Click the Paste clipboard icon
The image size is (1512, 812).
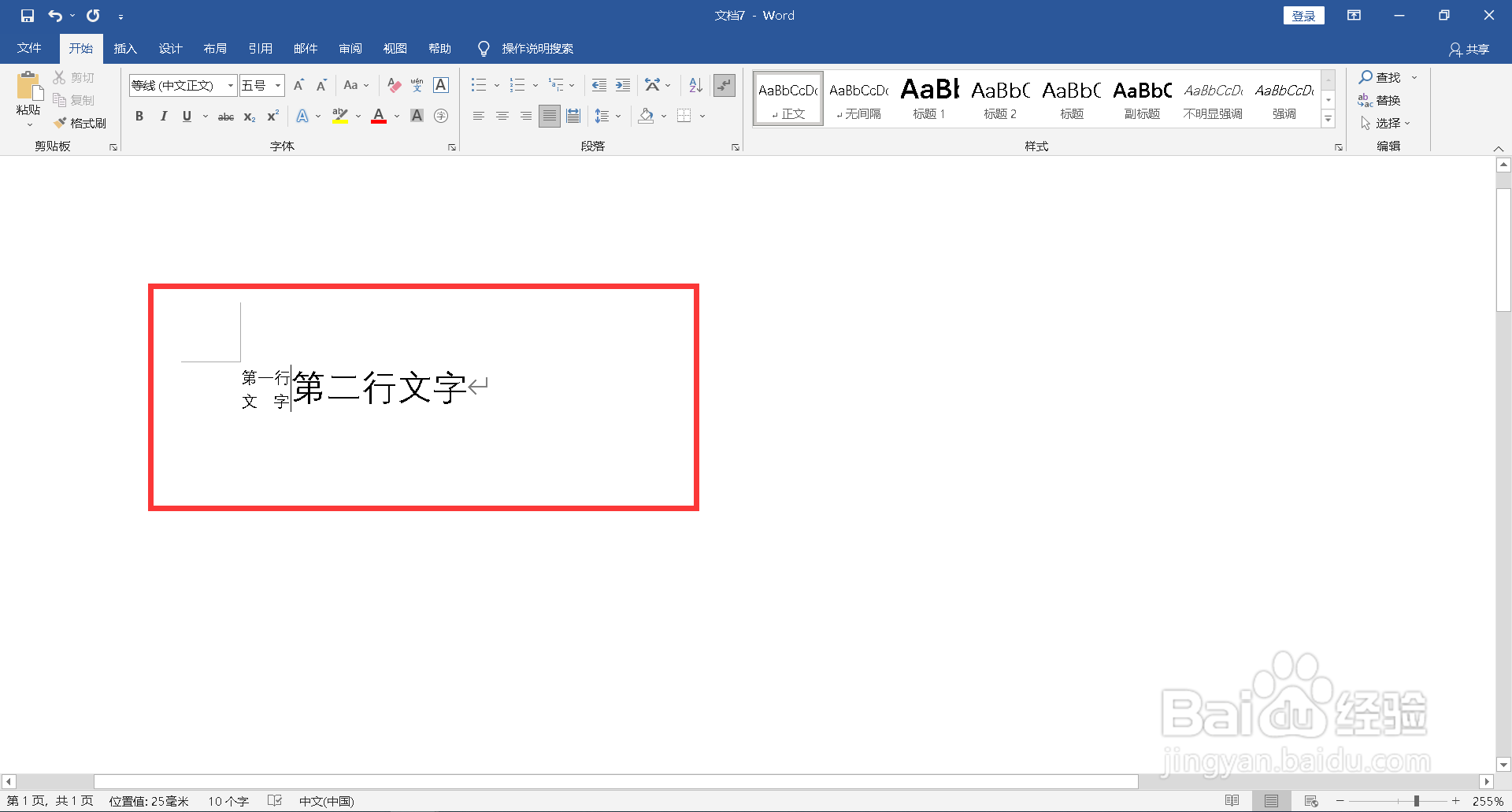(29, 87)
